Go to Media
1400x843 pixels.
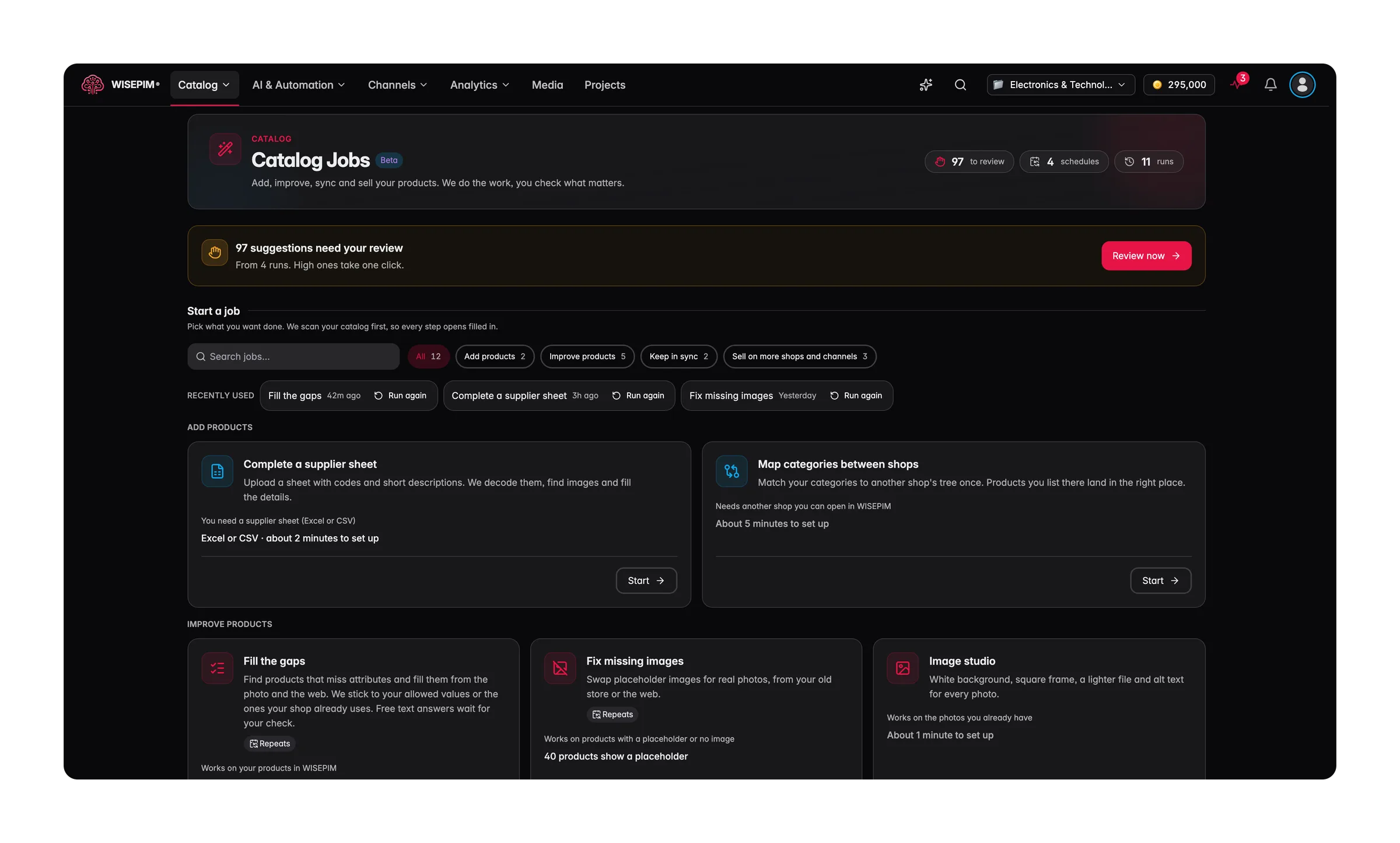(547, 85)
